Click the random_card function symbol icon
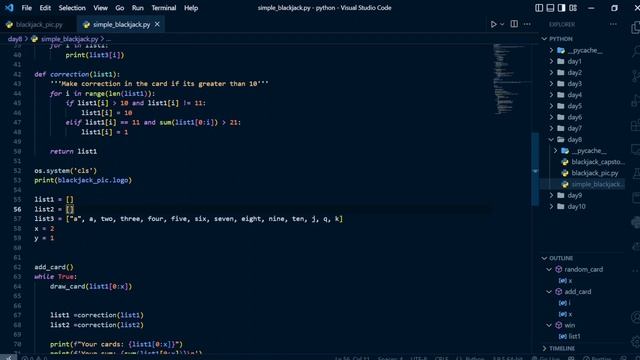Image resolution: width=640 pixels, height=360 pixels. click(559, 269)
